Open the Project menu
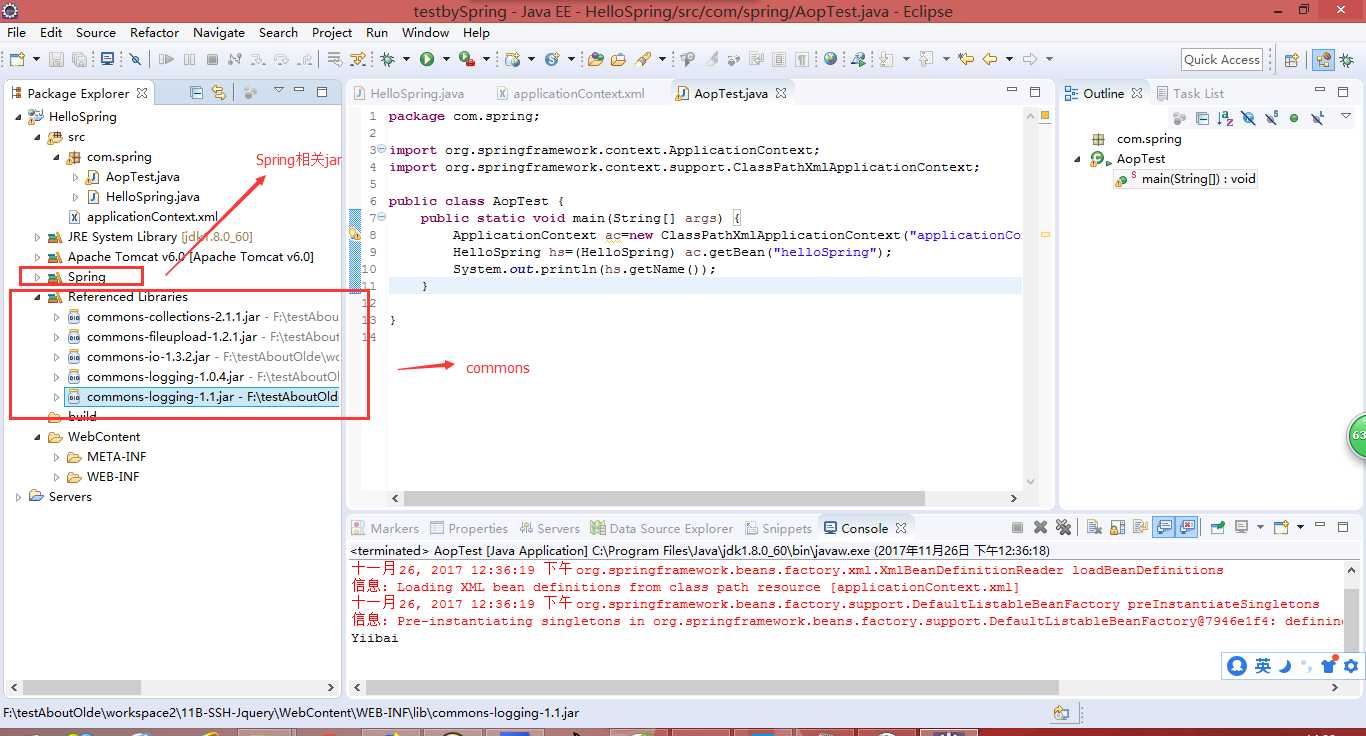This screenshot has height=736, width=1366. [332, 32]
